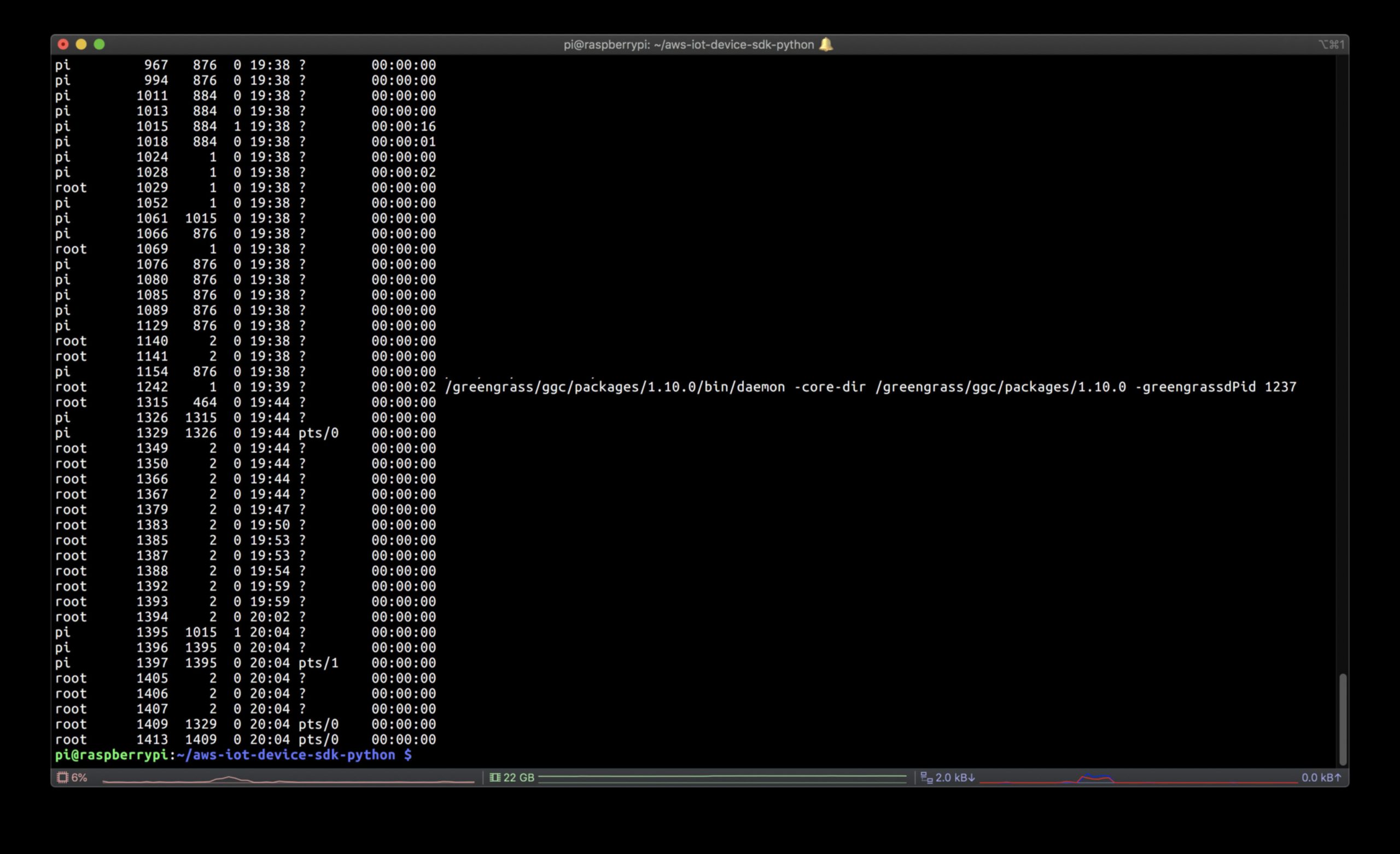Click PID 1242 in the process list
Viewport: 1400px width, 854px height.
tap(151, 387)
